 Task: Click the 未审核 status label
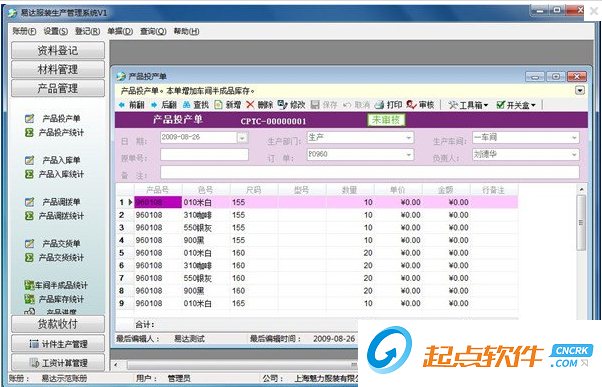[x=386, y=120]
